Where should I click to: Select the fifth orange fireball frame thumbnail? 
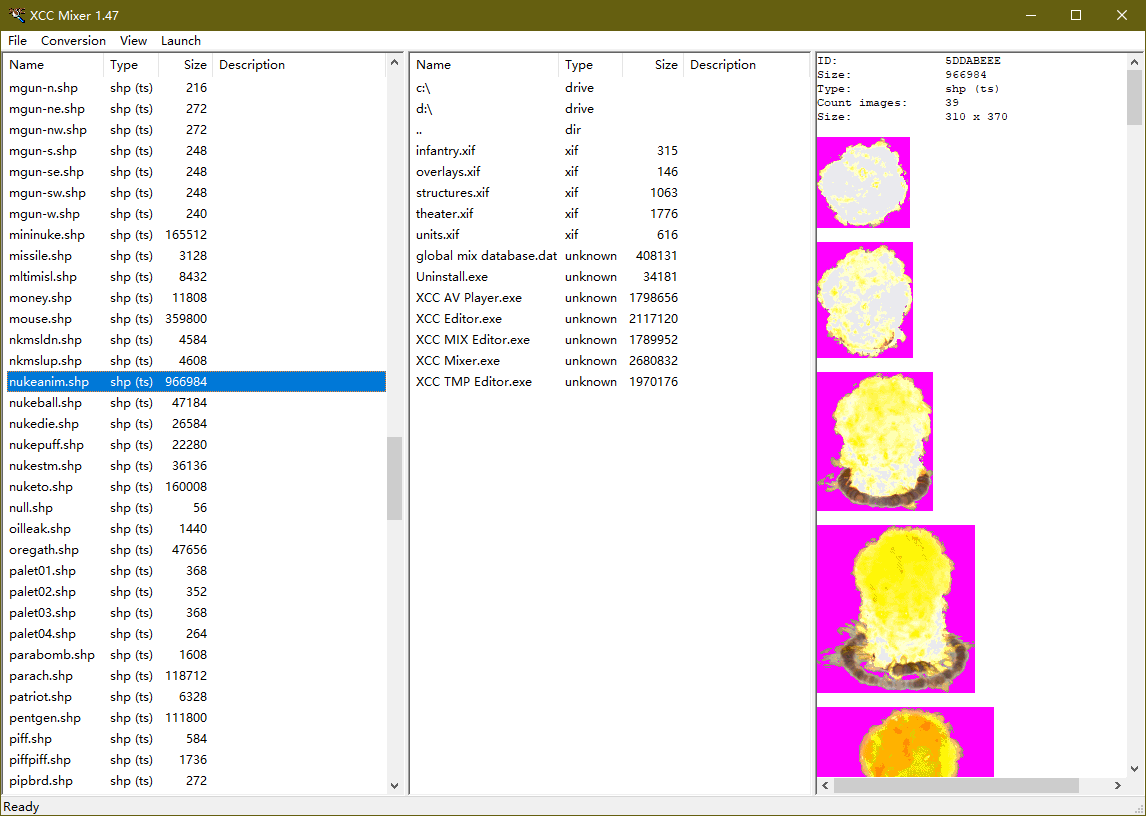point(906,741)
